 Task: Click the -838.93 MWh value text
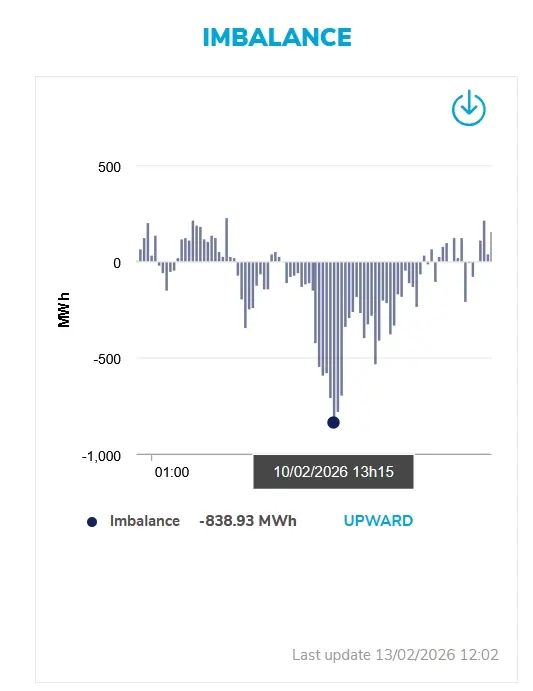248,521
